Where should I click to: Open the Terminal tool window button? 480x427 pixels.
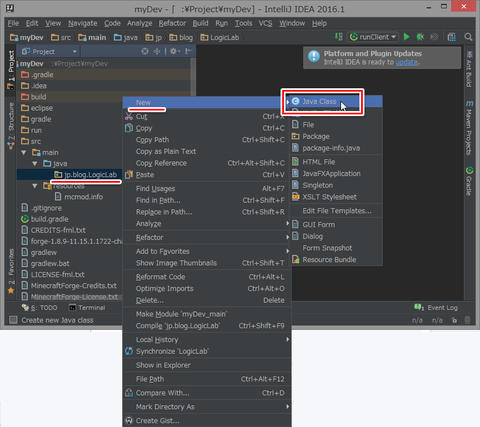click(87, 308)
